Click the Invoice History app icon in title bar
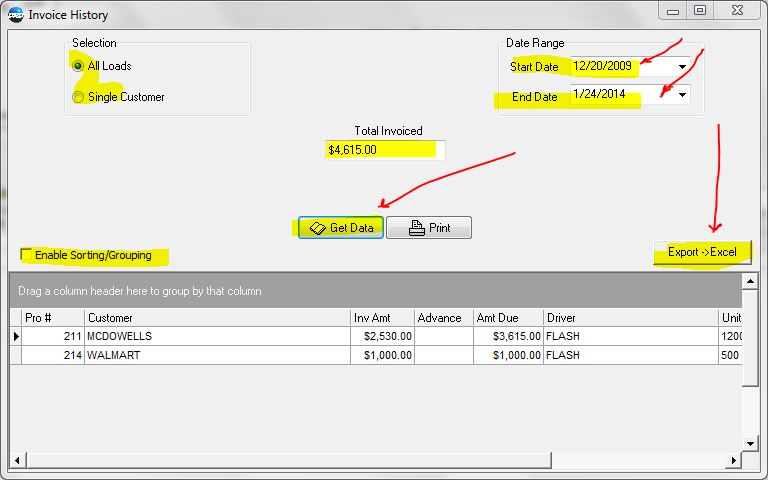Screen dimensions: 768x480 point(15,15)
